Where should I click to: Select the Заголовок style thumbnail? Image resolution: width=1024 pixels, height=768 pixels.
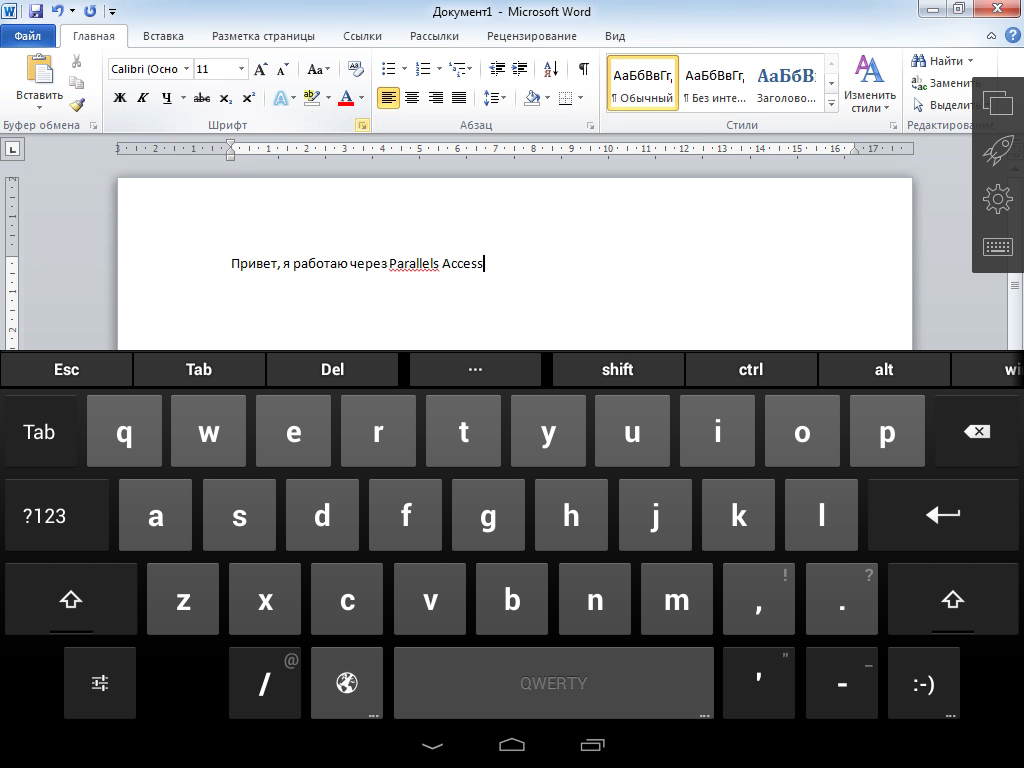point(786,84)
